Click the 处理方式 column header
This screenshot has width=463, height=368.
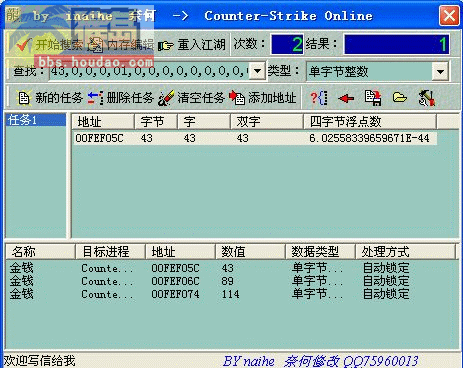[405, 251]
